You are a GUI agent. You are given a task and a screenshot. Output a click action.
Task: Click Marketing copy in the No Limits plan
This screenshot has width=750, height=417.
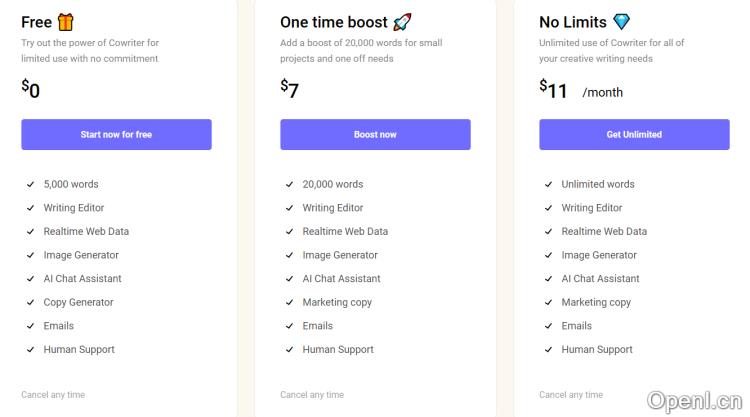coord(596,302)
